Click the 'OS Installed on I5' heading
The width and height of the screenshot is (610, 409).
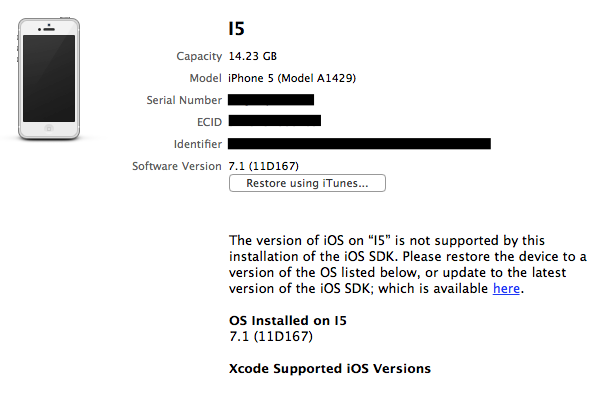(290, 320)
